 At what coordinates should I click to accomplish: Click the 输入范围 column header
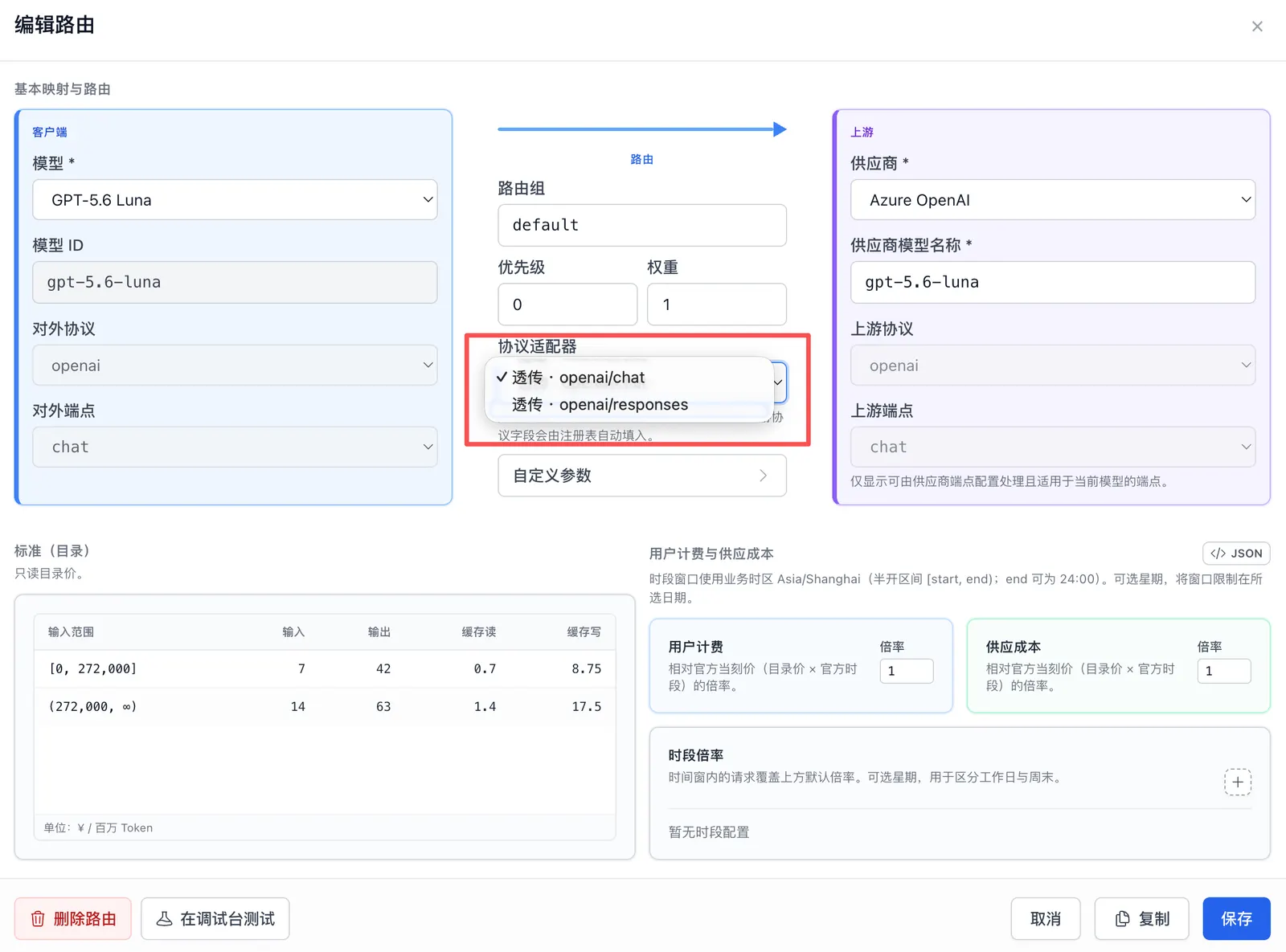71,632
